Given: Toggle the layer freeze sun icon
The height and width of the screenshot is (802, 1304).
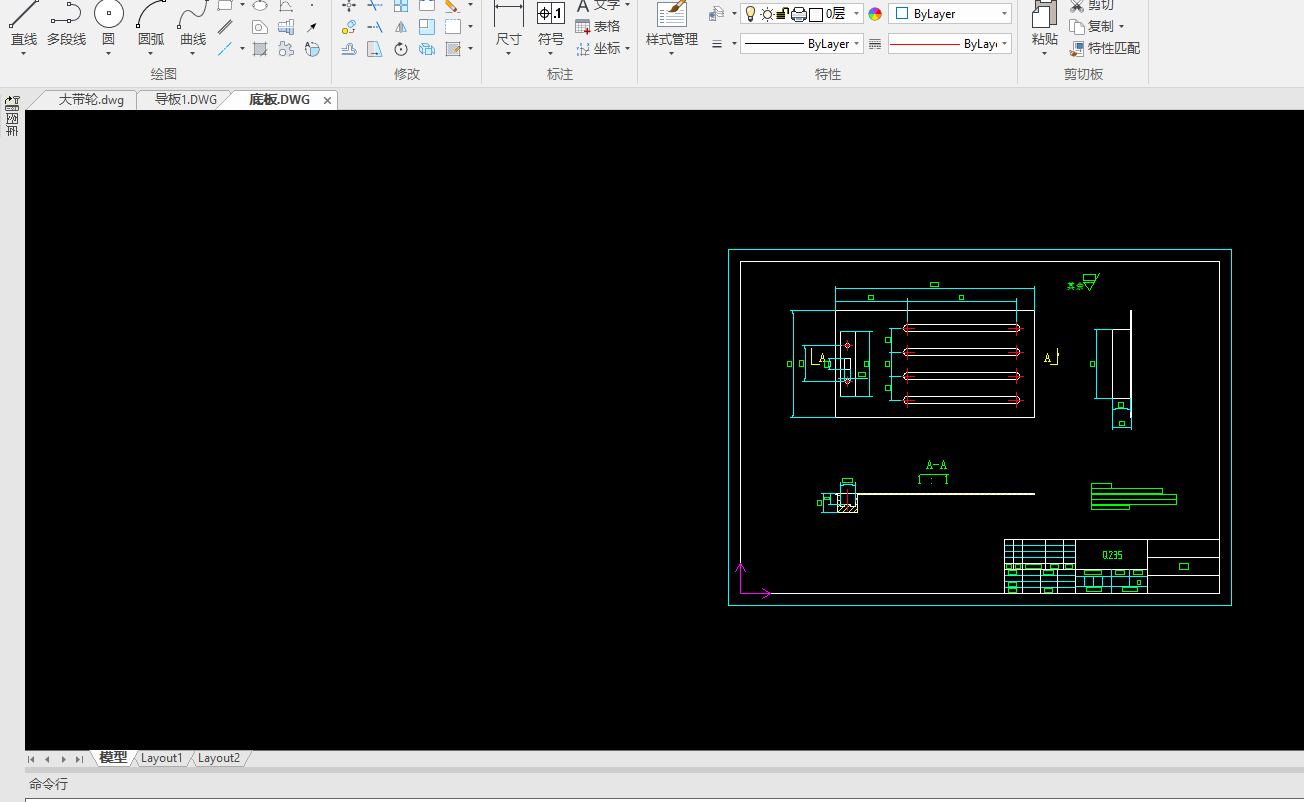Looking at the screenshot, I should point(767,14).
